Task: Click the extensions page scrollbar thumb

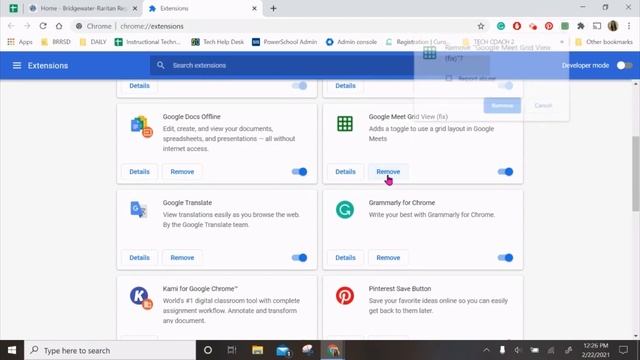Action: tap(636, 174)
